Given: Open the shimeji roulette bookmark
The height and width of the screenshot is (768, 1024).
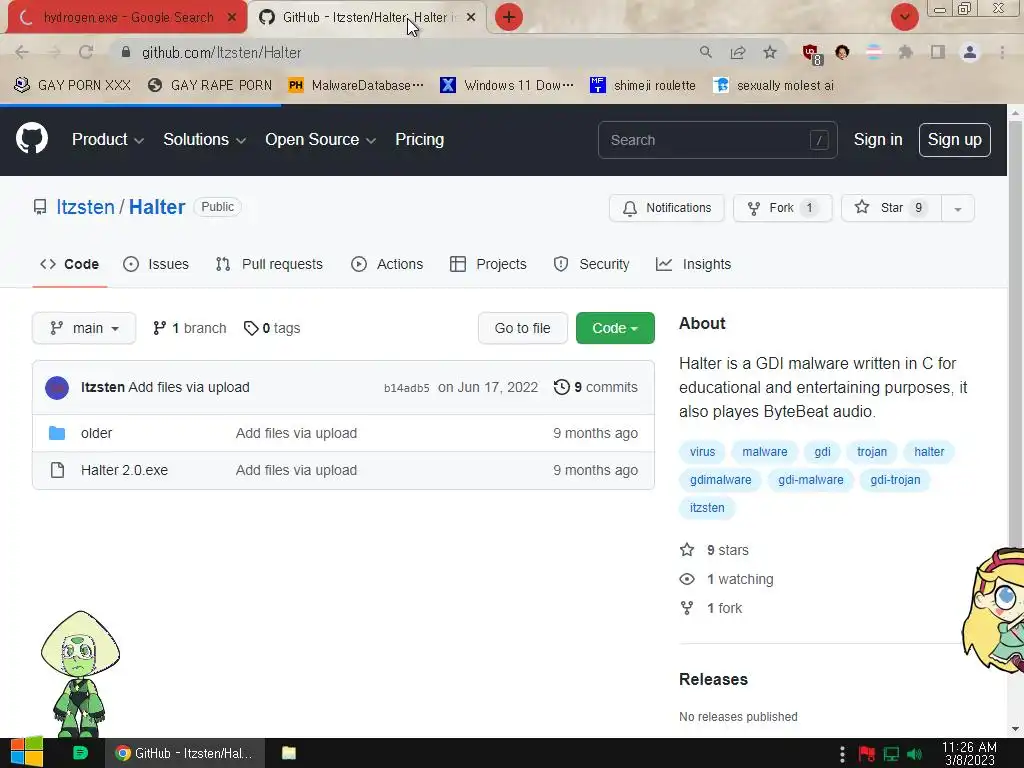Looking at the screenshot, I should click(643, 85).
